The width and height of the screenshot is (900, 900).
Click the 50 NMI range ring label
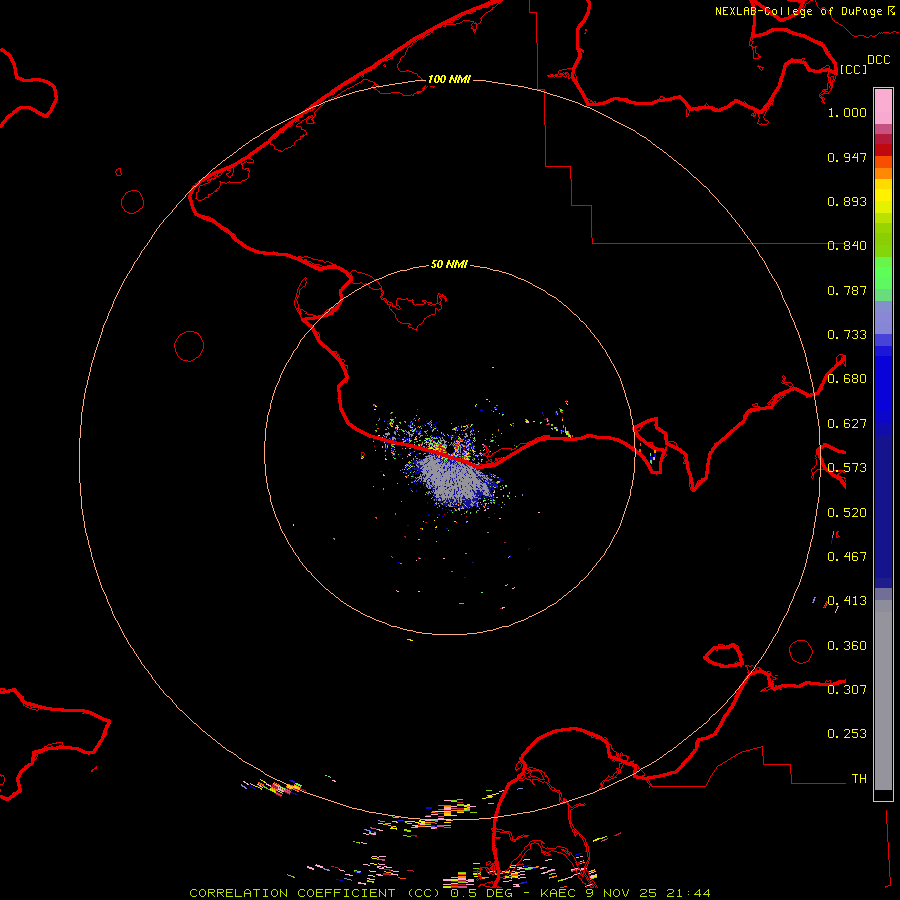[449, 264]
